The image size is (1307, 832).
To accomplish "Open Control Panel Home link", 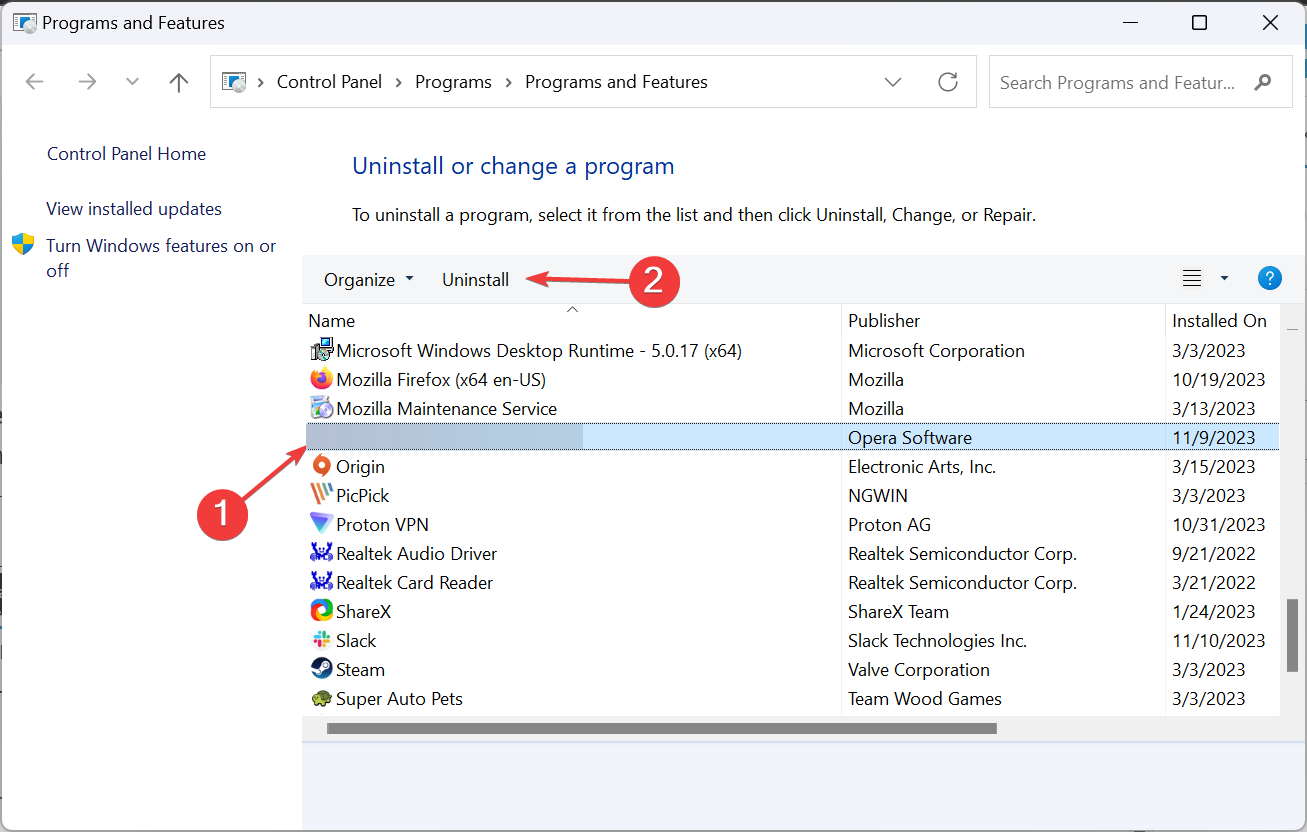I will 126,154.
